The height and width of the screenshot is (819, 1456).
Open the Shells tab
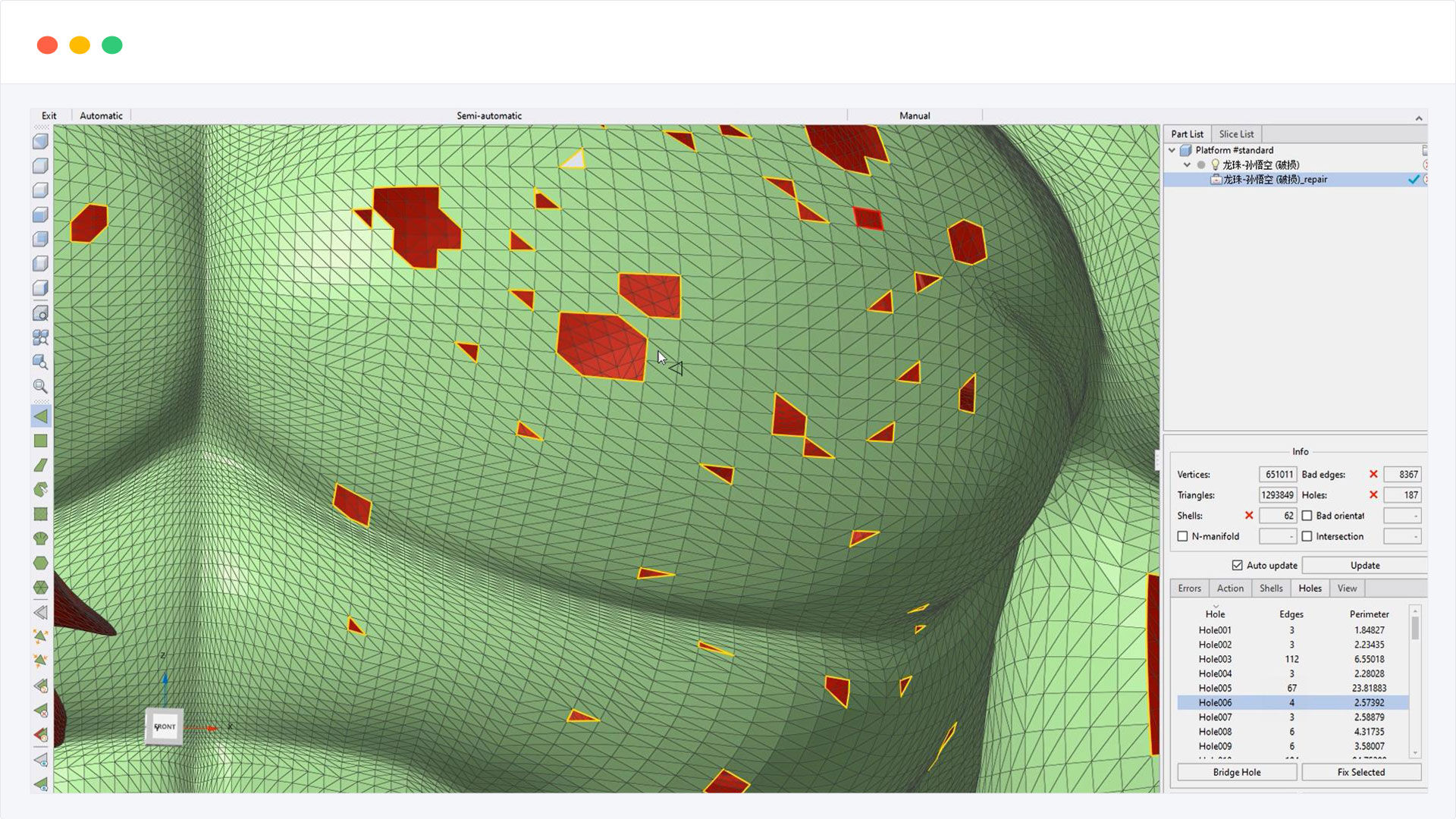[x=1270, y=588]
